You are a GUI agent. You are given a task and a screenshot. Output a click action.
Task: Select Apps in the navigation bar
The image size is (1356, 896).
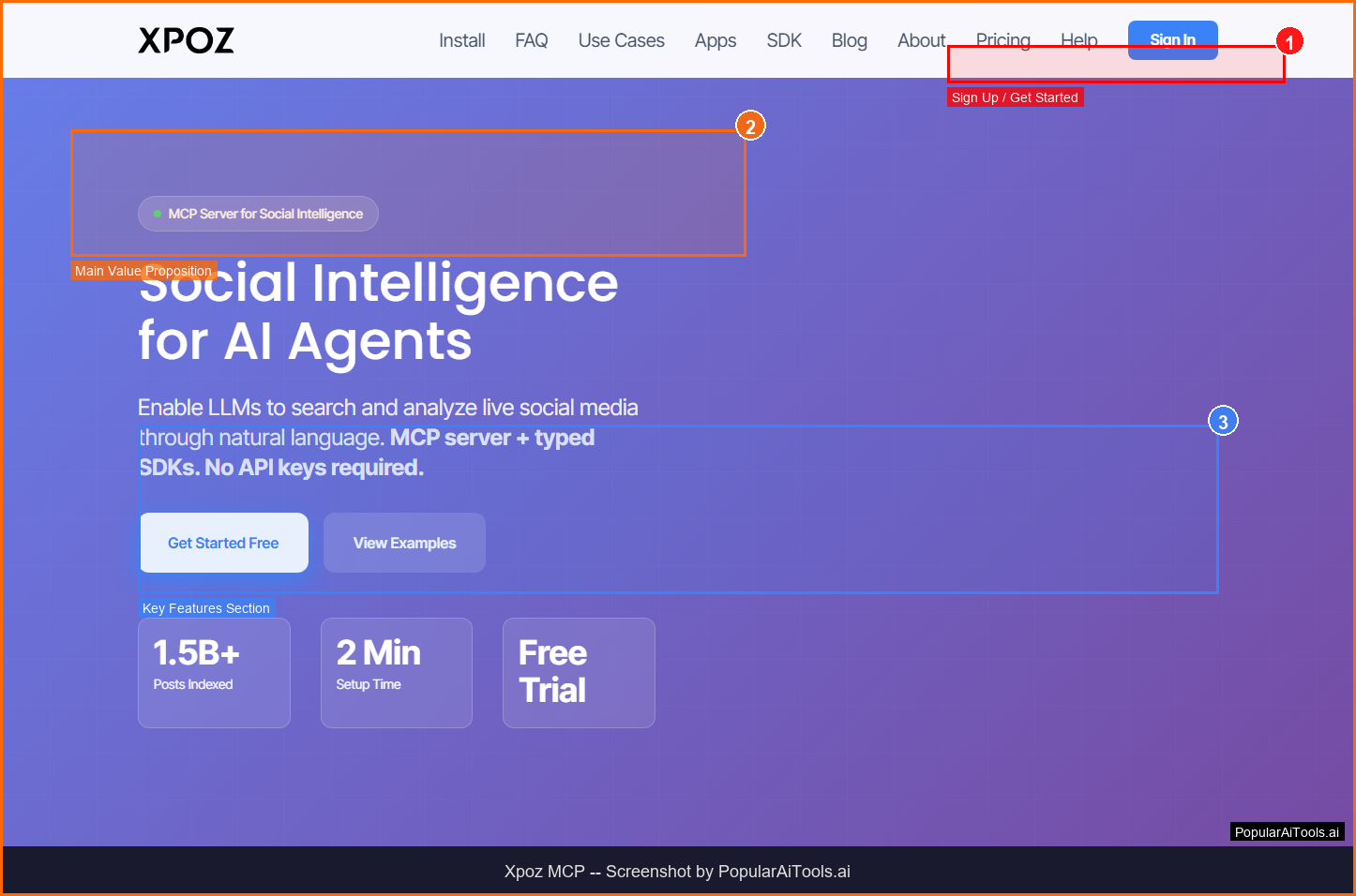pyautogui.click(x=715, y=40)
